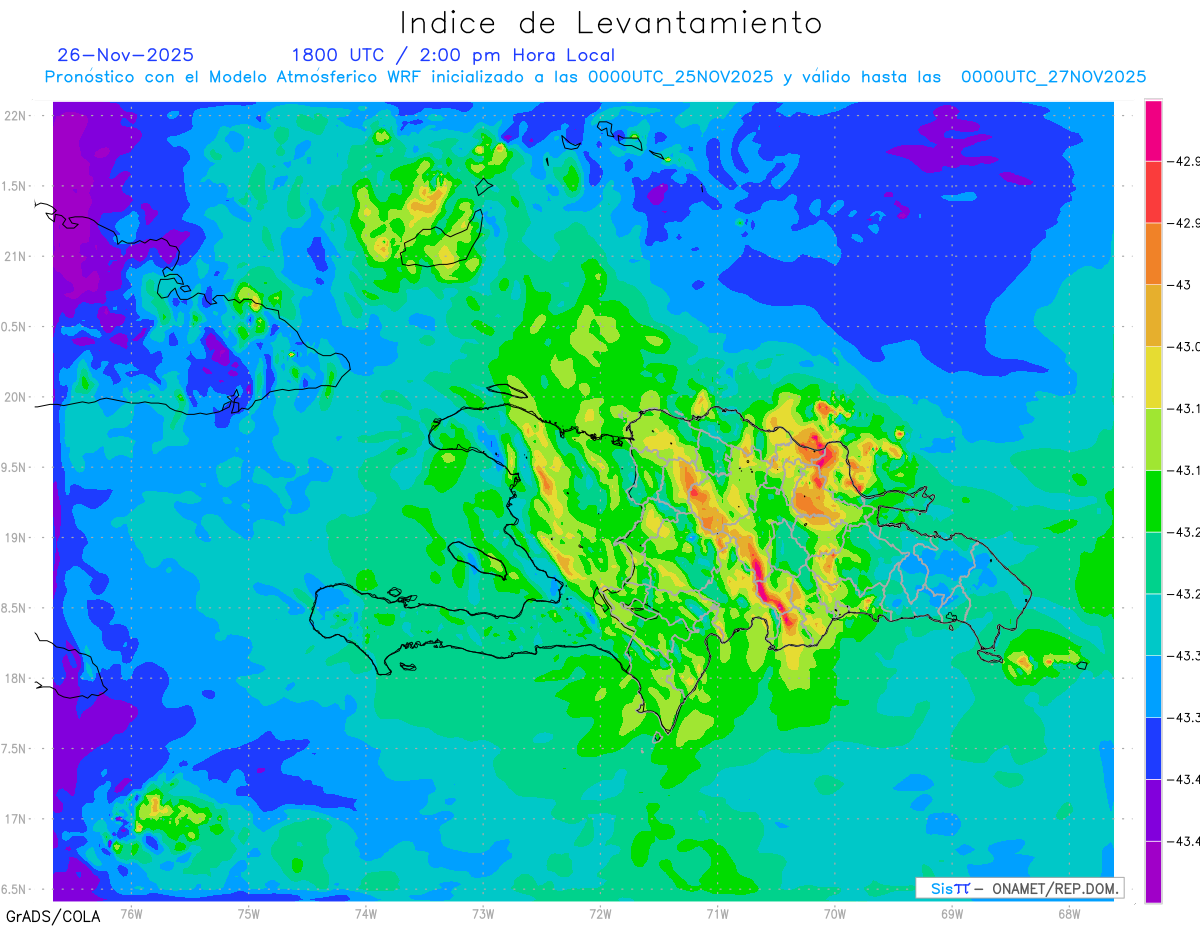Click the '73W' longitude axis label
The height and width of the screenshot is (927, 1200).
[483, 913]
